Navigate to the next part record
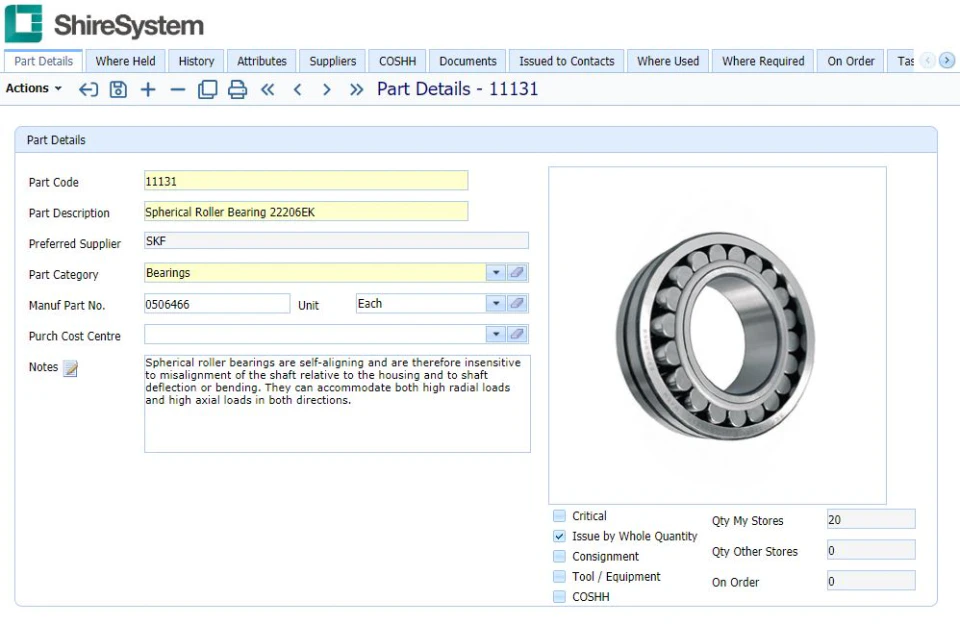Image resolution: width=960 pixels, height=625 pixels. [x=325, y=89]
